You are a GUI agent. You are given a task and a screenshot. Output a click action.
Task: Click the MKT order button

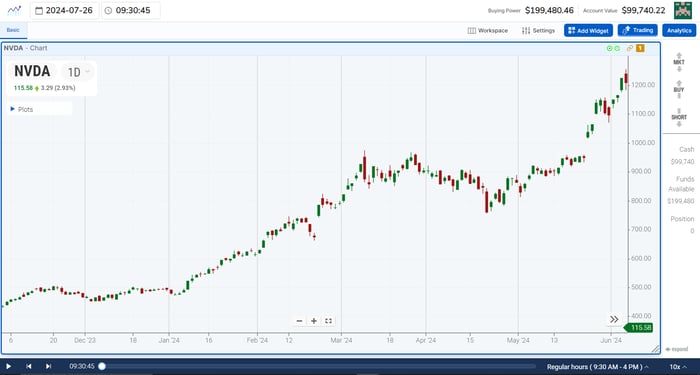[x=679, y=62]
